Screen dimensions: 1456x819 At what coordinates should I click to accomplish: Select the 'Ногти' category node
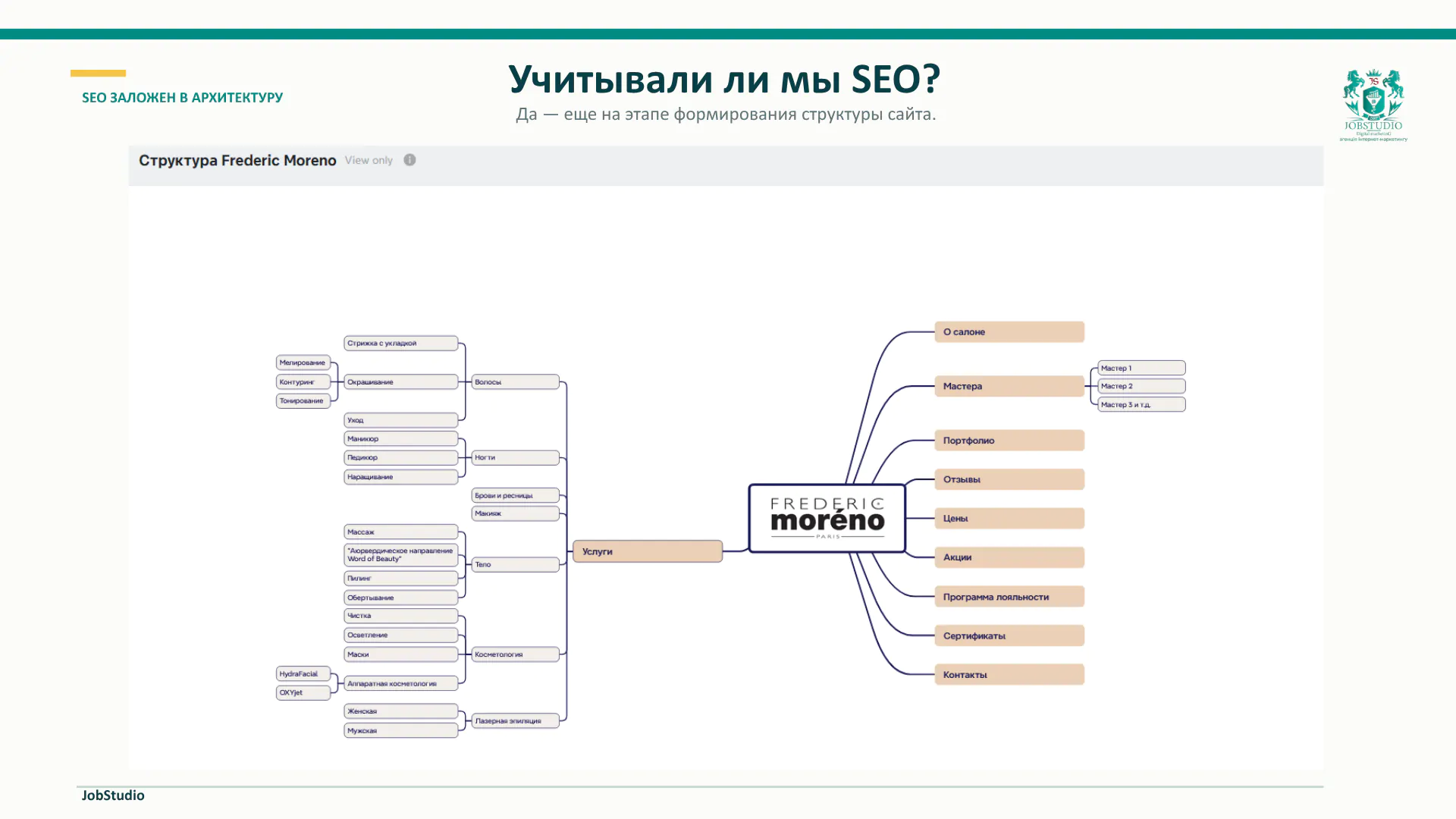pyautogui.click(x=516, y=457)
